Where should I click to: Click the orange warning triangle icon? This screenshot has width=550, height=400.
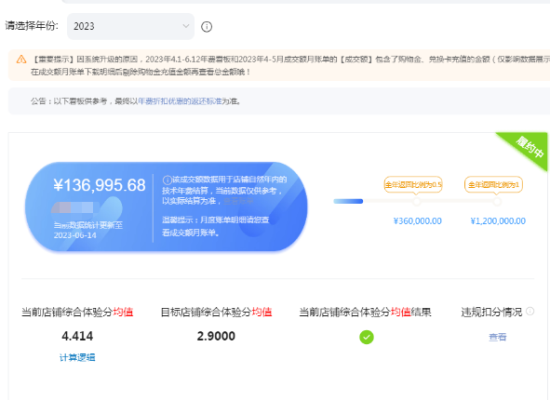point(21,59)
